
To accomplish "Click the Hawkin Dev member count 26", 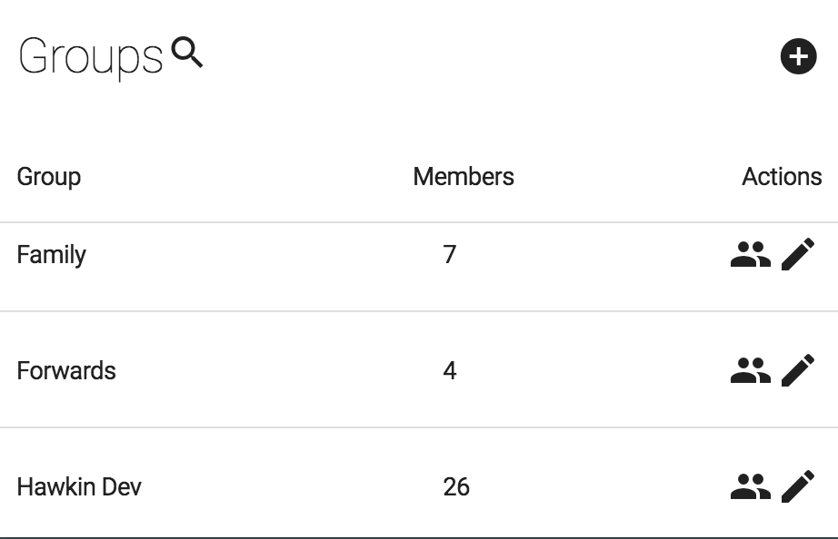I will click(456, 487).
